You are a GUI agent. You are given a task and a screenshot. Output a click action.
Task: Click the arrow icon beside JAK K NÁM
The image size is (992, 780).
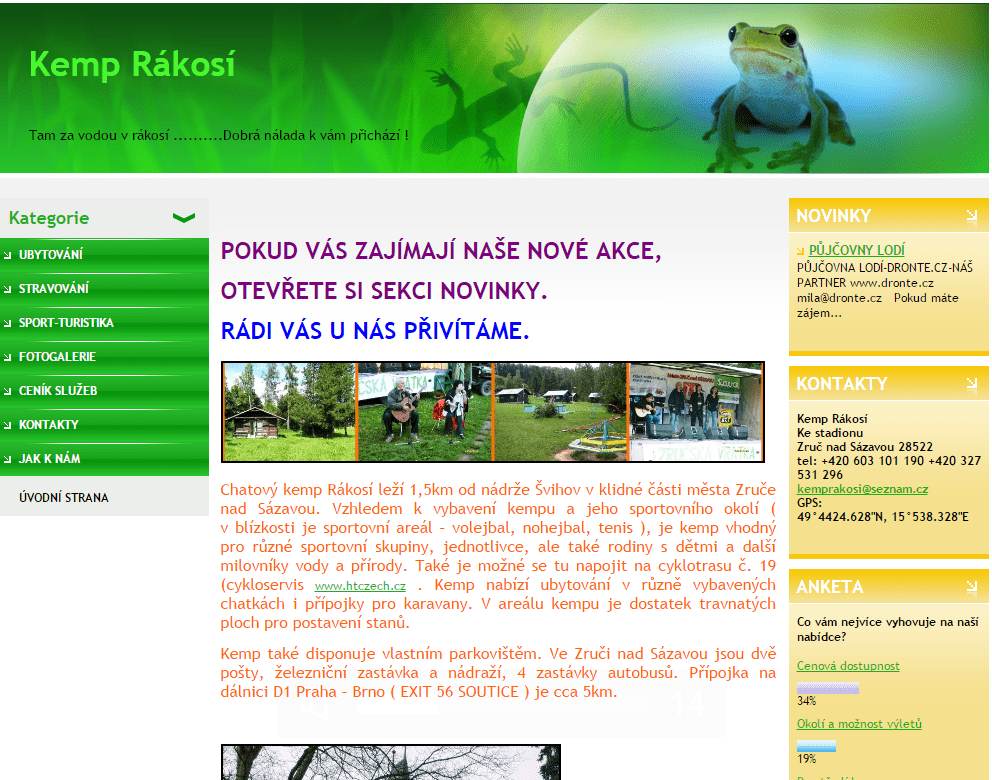(8, 459)
